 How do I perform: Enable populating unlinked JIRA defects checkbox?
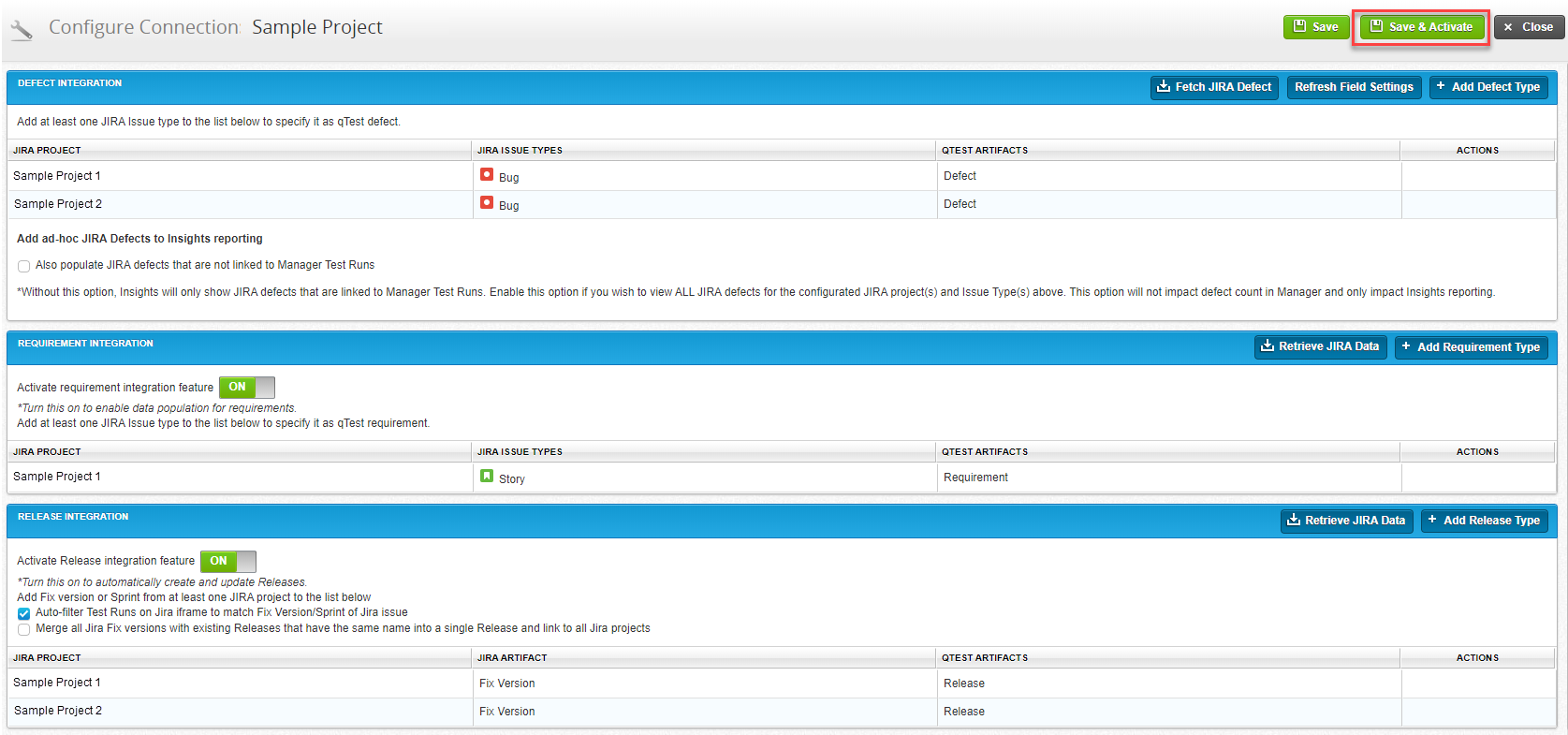24,266
